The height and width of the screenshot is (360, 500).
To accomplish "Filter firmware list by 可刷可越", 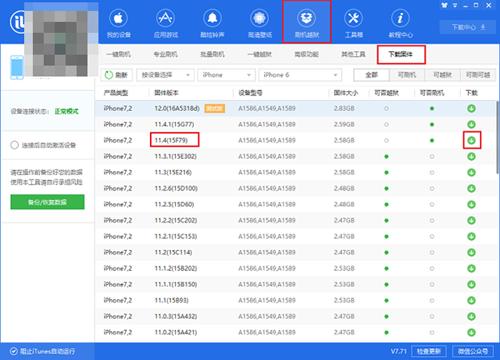I will click(478, 75).
